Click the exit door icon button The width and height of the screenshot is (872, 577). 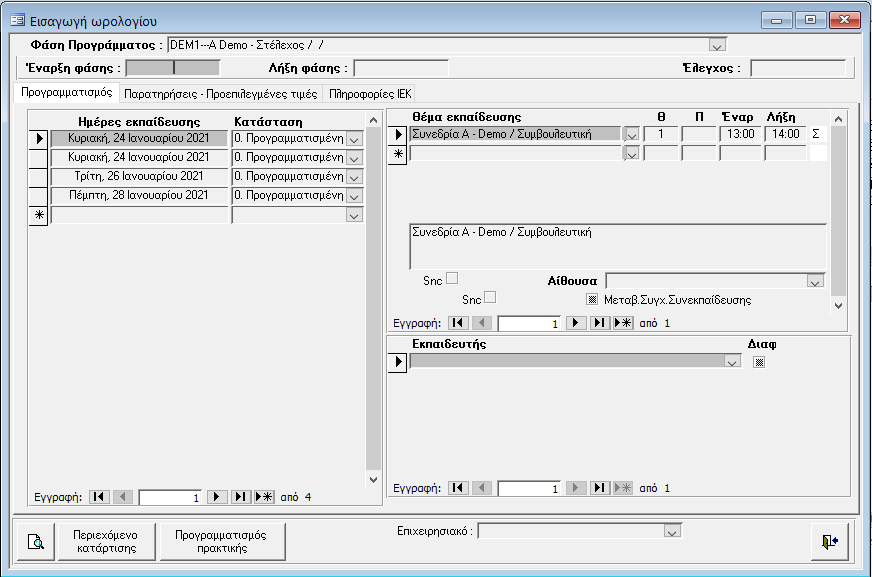pos(829,541)
